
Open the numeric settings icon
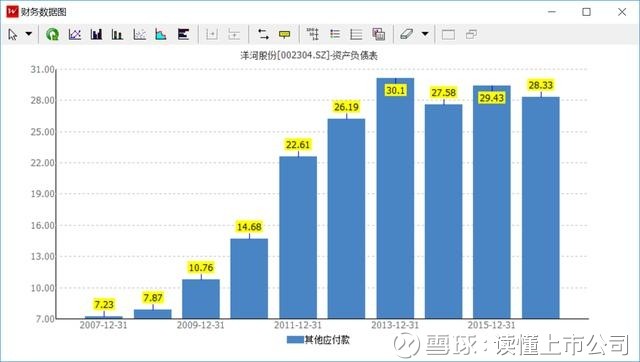313,34
